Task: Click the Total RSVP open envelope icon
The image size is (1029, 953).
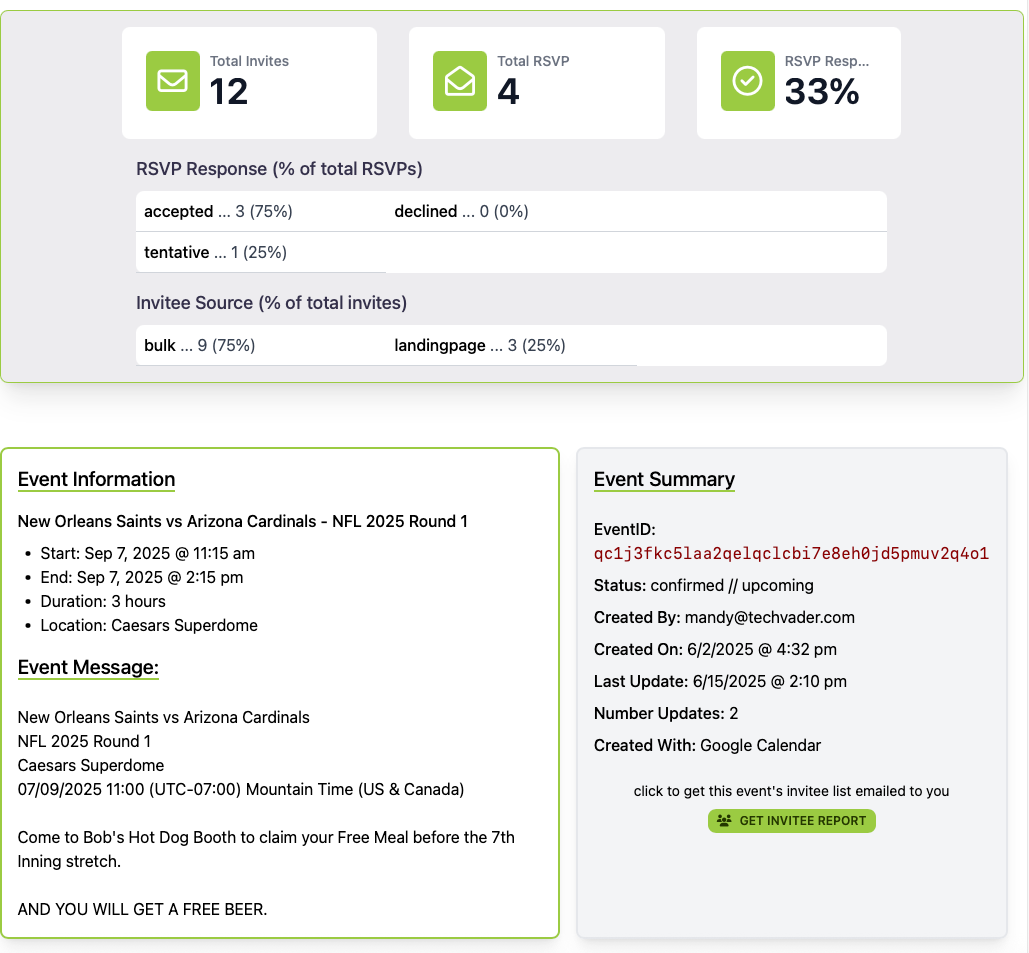Action: [460, 81]
